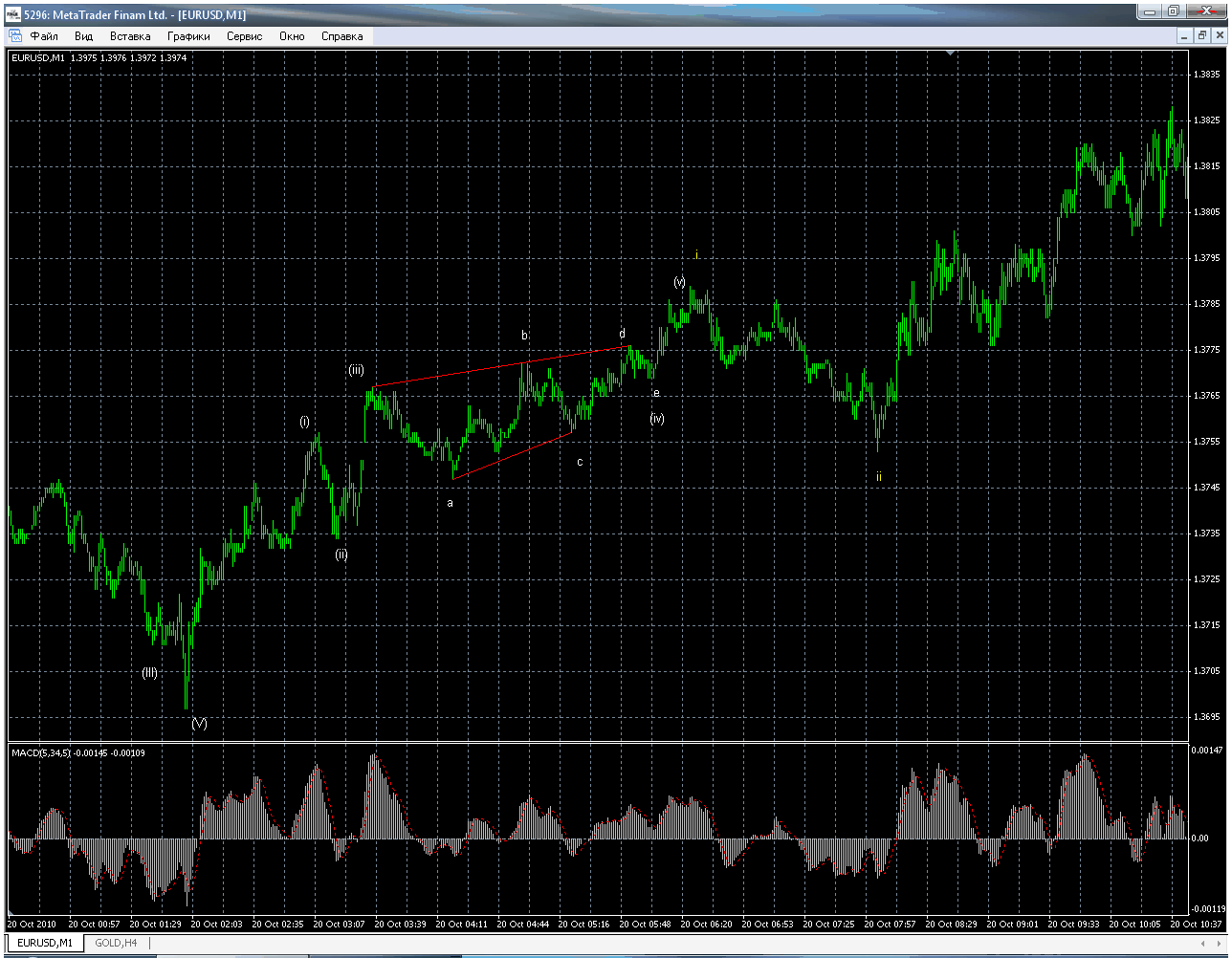
Task: Switch to the GOLD,H4 chart tab
Action: pos(116,943)
